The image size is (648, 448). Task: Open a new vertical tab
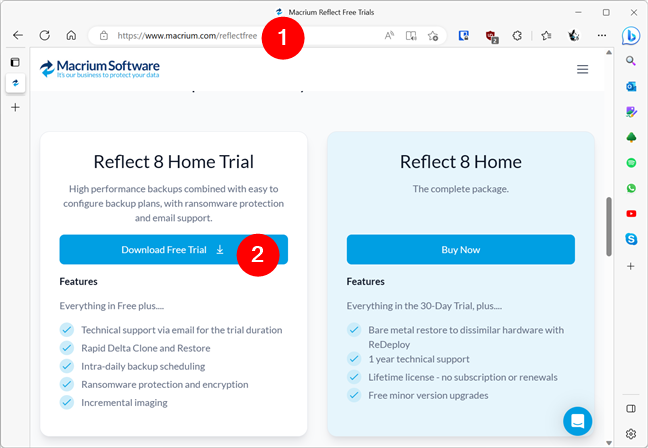(x=15, y=107)
